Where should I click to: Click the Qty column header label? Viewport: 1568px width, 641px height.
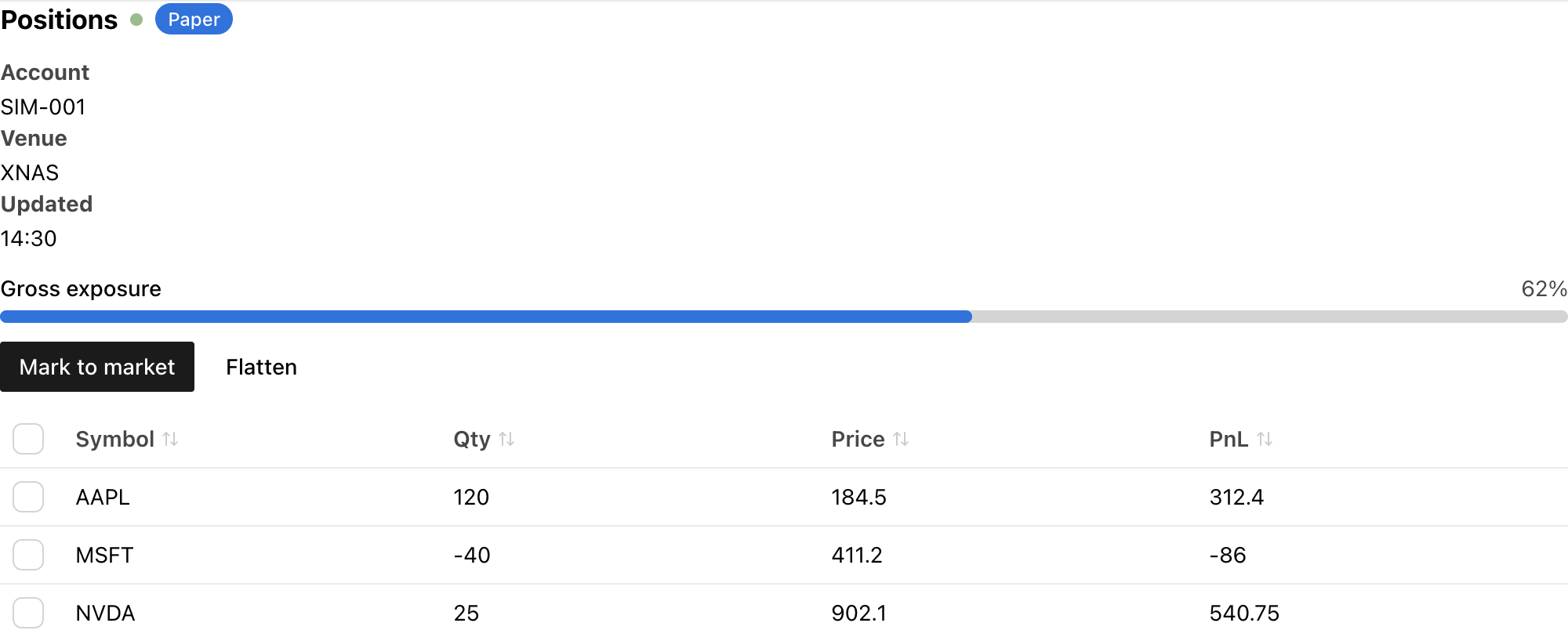coord(472,439)
